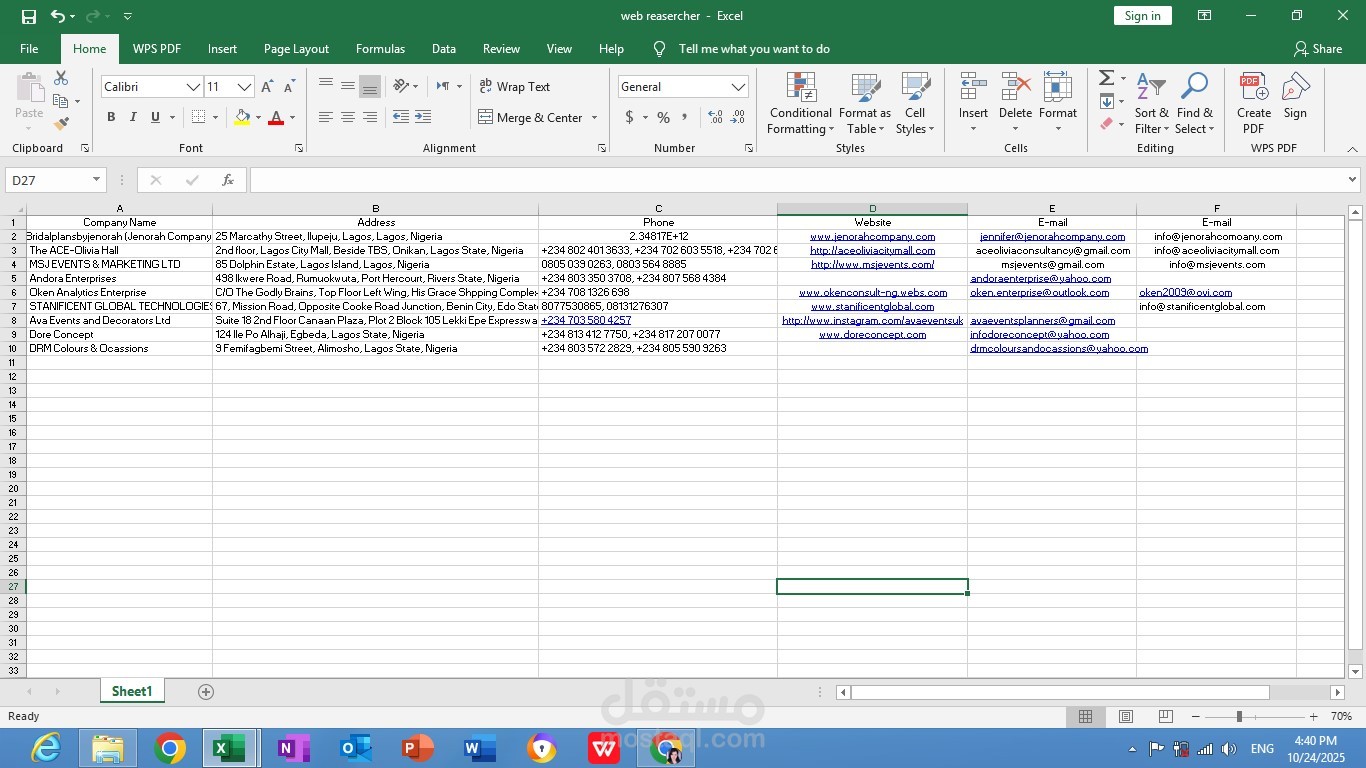Increase font size with larger A
The image size is (1366, 768).
267,87
